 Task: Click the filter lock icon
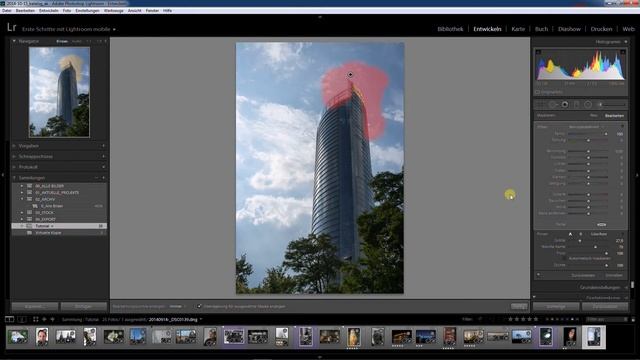[633, 319]
